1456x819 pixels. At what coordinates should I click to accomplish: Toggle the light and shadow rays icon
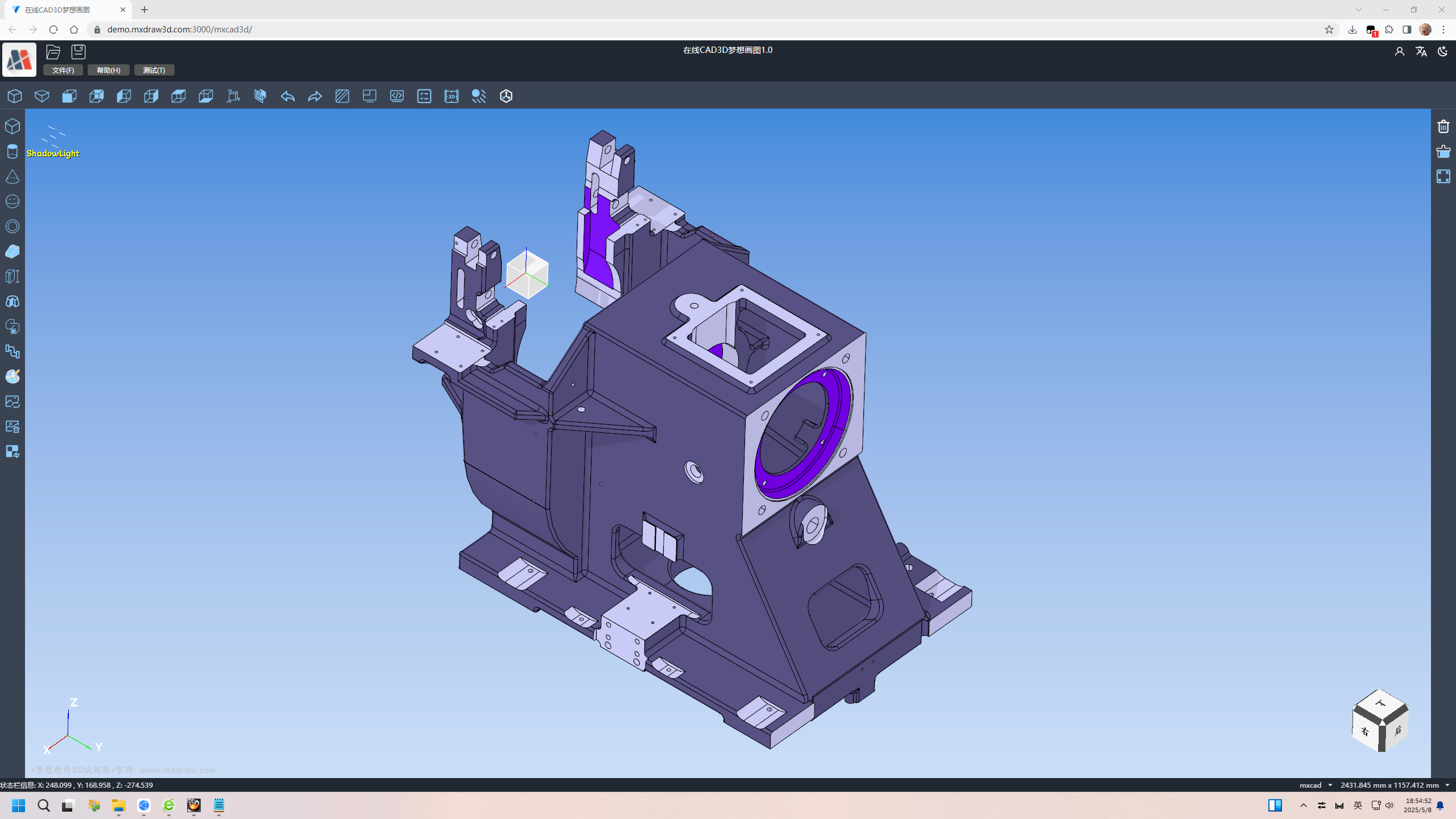pos(479,96)
